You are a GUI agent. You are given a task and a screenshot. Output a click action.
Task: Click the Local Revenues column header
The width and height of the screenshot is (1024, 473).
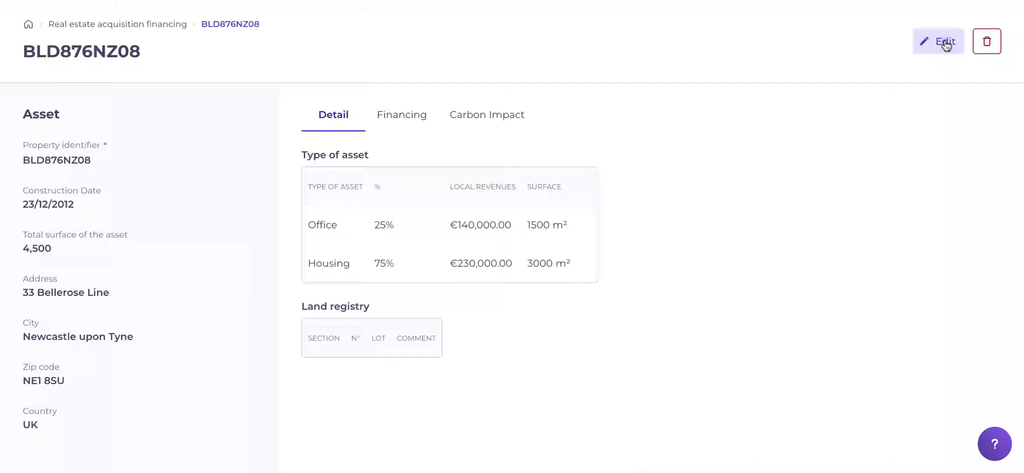click(x=482, y=187)
